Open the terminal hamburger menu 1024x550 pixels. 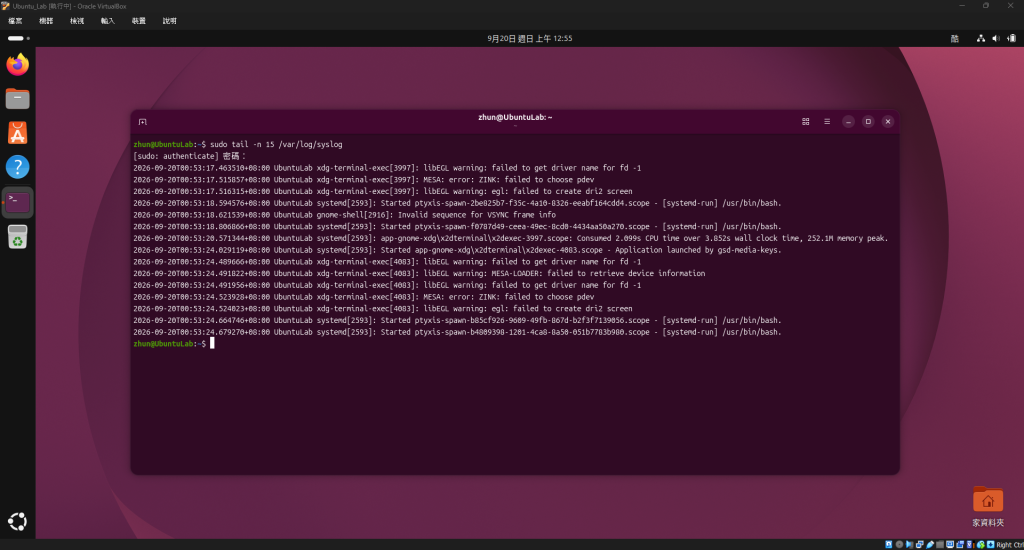827,121
